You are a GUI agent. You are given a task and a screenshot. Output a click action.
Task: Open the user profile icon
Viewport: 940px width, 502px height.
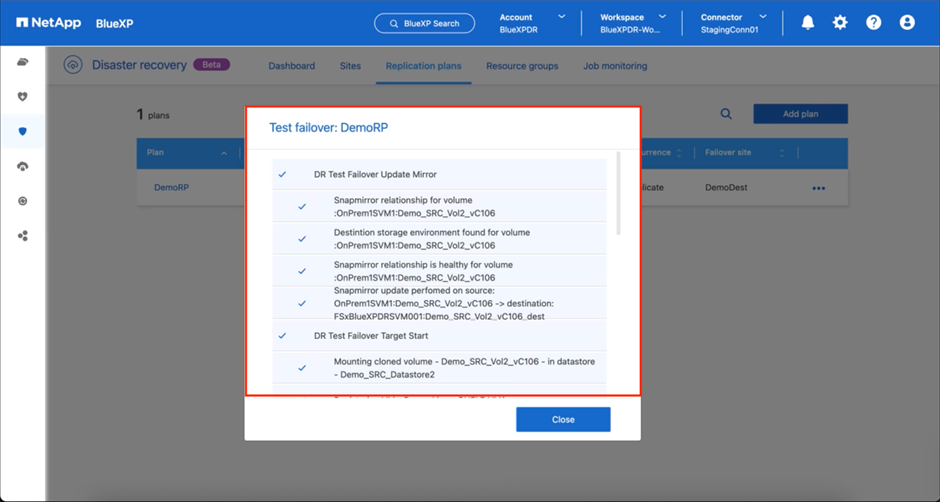click(907, 22)
